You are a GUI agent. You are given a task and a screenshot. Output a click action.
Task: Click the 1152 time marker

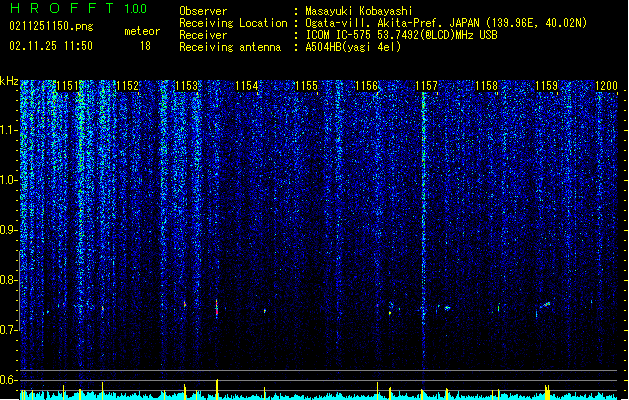click(x=127, y=86)
